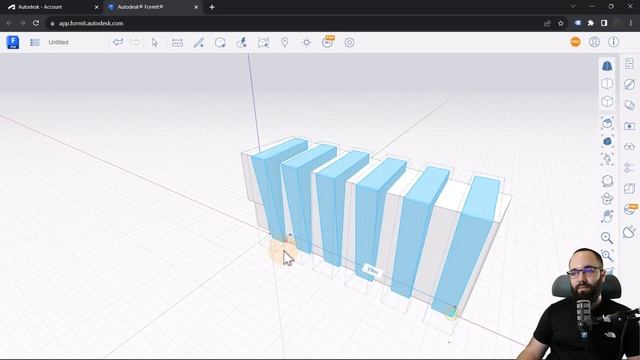The image size is (640, 360).
Task: Open the Settings gear in toolbar
Action: pyautogui.click(x=349, y=42)
